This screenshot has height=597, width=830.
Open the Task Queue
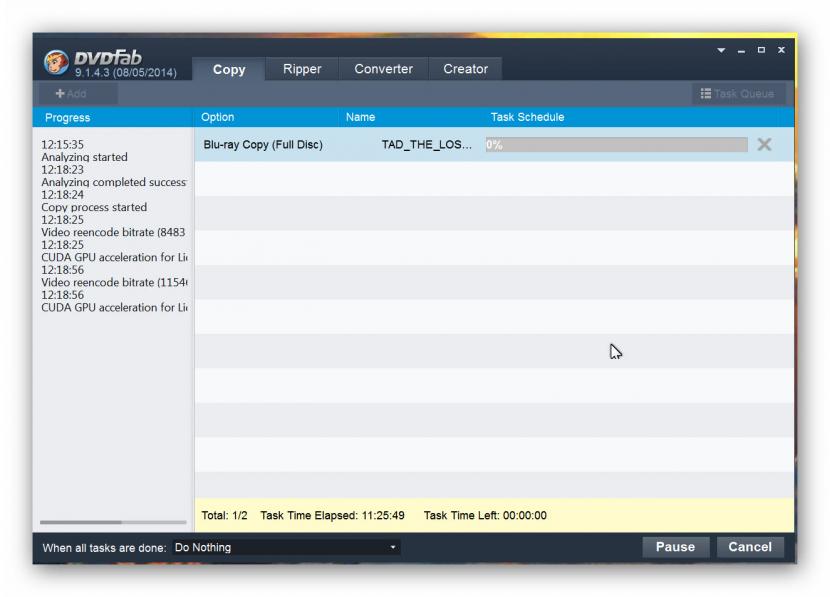pos(738,94)
